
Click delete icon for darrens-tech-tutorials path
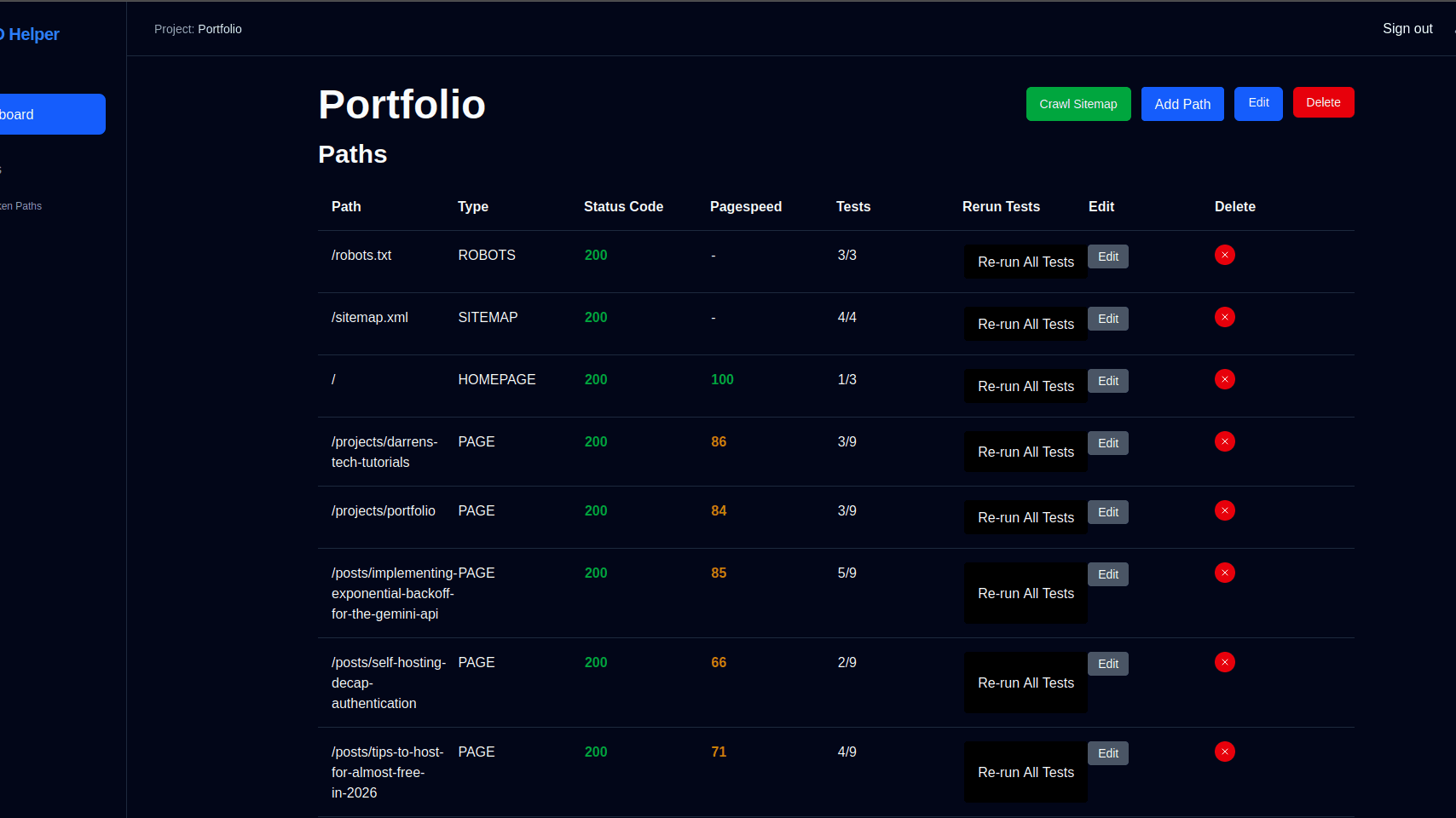point(1224,441)
